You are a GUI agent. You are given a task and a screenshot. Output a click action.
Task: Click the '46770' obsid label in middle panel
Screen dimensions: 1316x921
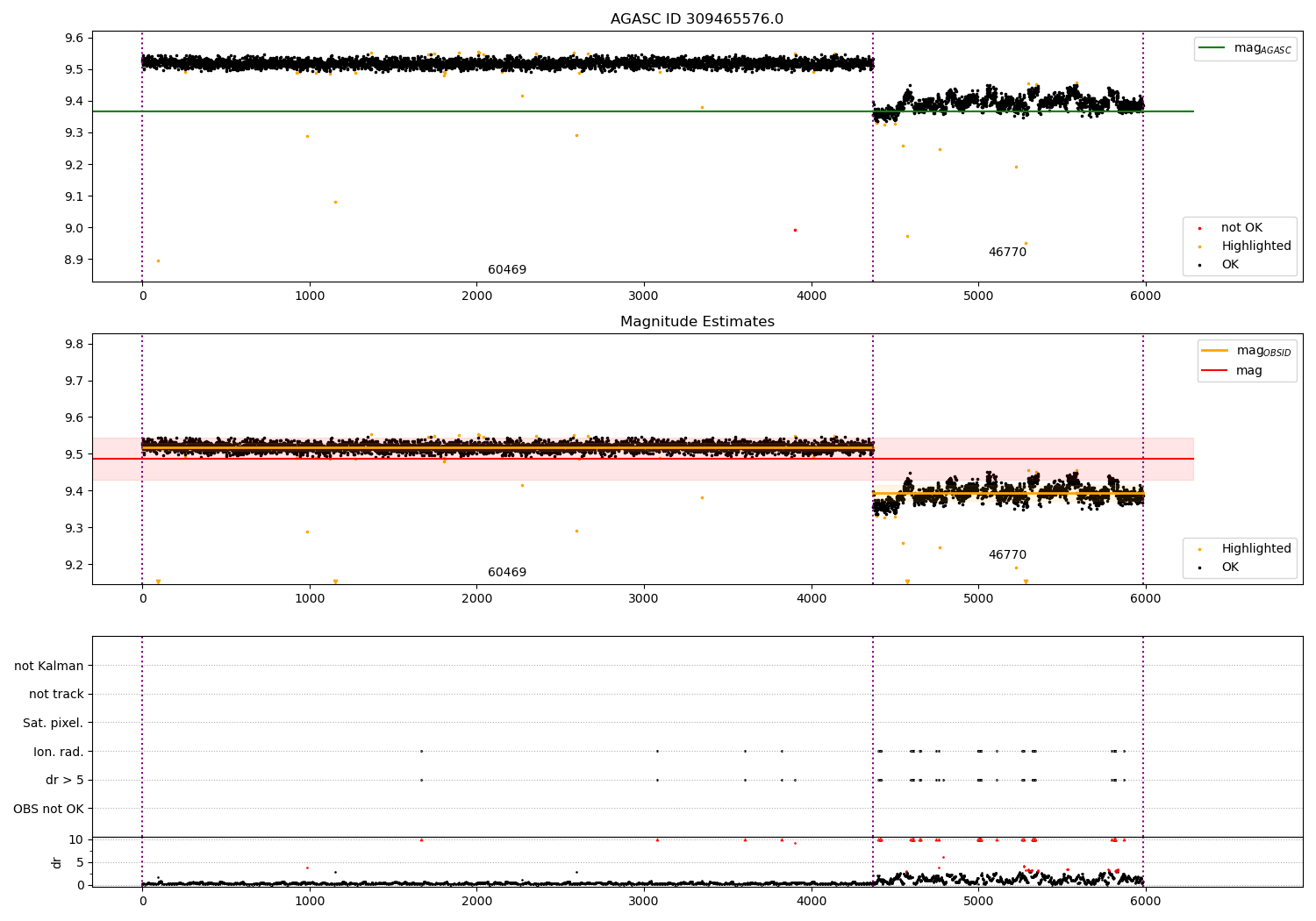pos(1007,555)
